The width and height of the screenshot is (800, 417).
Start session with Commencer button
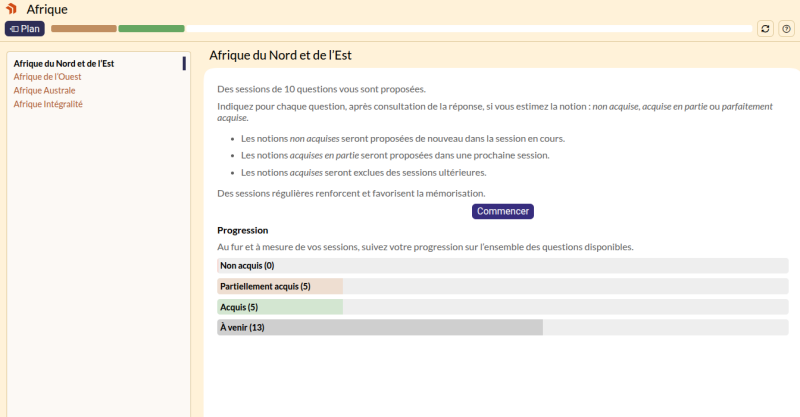point(503,211)
